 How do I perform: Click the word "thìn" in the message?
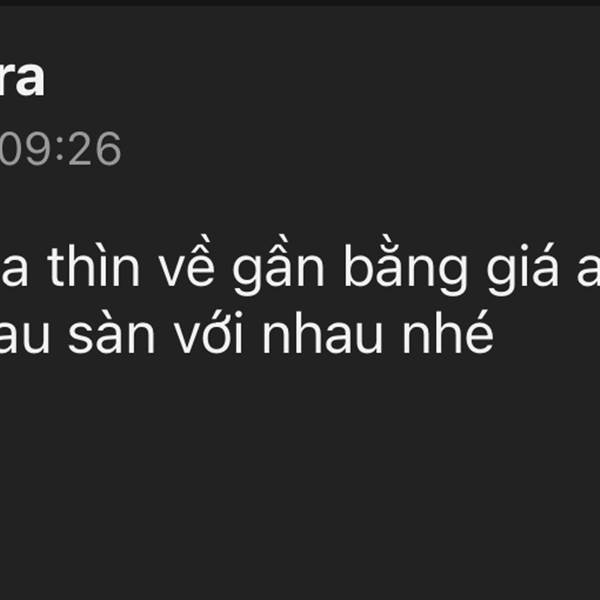93,266
